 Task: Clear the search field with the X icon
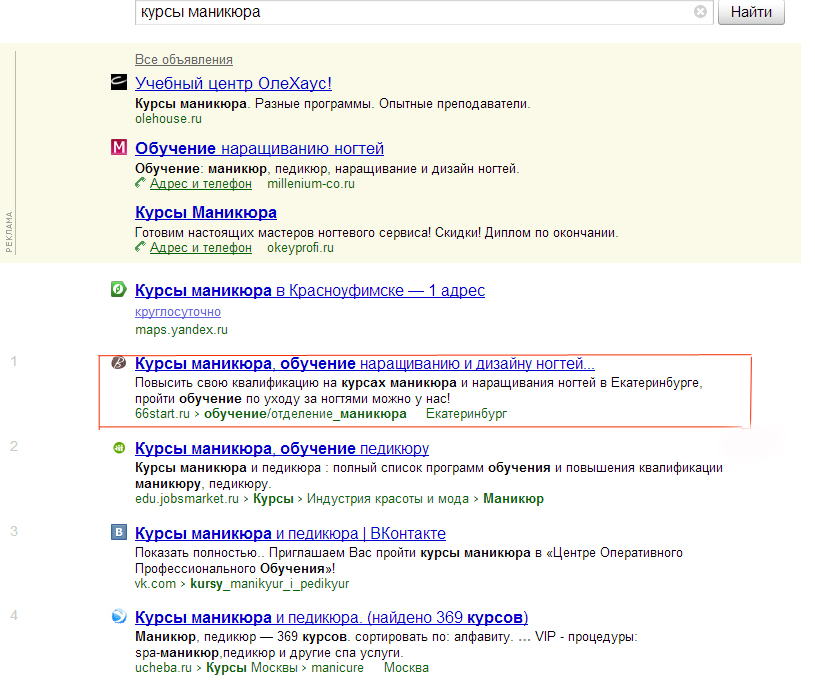click(700, 12)
